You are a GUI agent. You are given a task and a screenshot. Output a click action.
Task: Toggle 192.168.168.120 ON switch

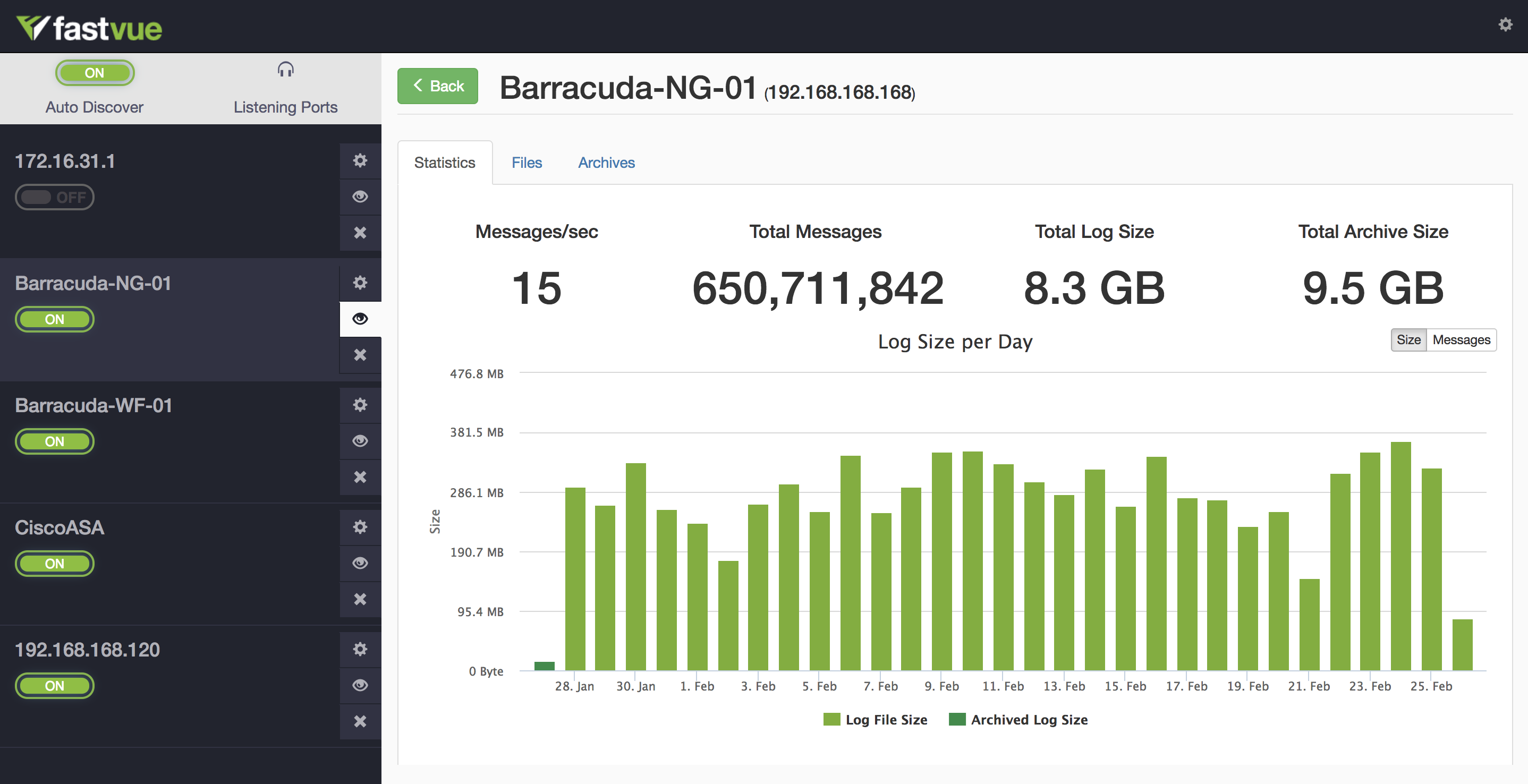(55, 686)
